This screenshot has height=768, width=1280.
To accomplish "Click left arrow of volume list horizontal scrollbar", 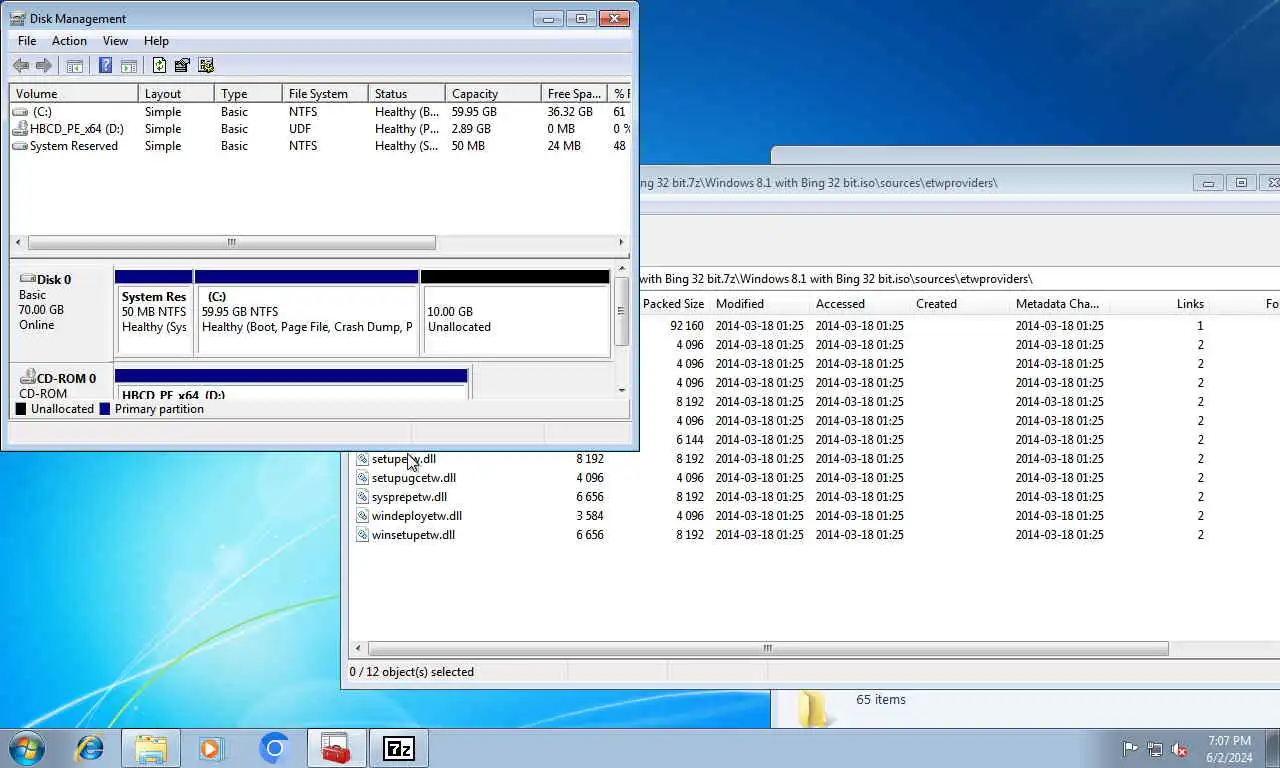I will click(x=19, y=242).
